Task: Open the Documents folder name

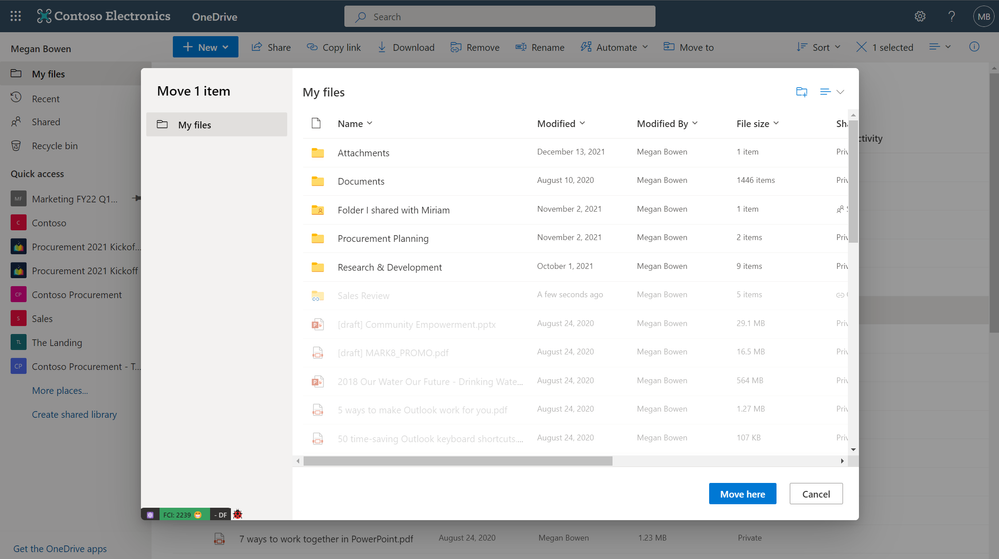Action: (x=361, y=182)
